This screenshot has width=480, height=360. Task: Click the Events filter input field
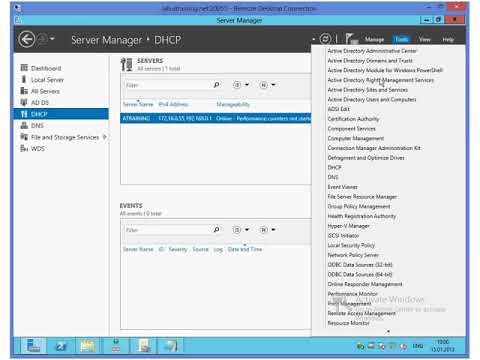coord(167,230)
